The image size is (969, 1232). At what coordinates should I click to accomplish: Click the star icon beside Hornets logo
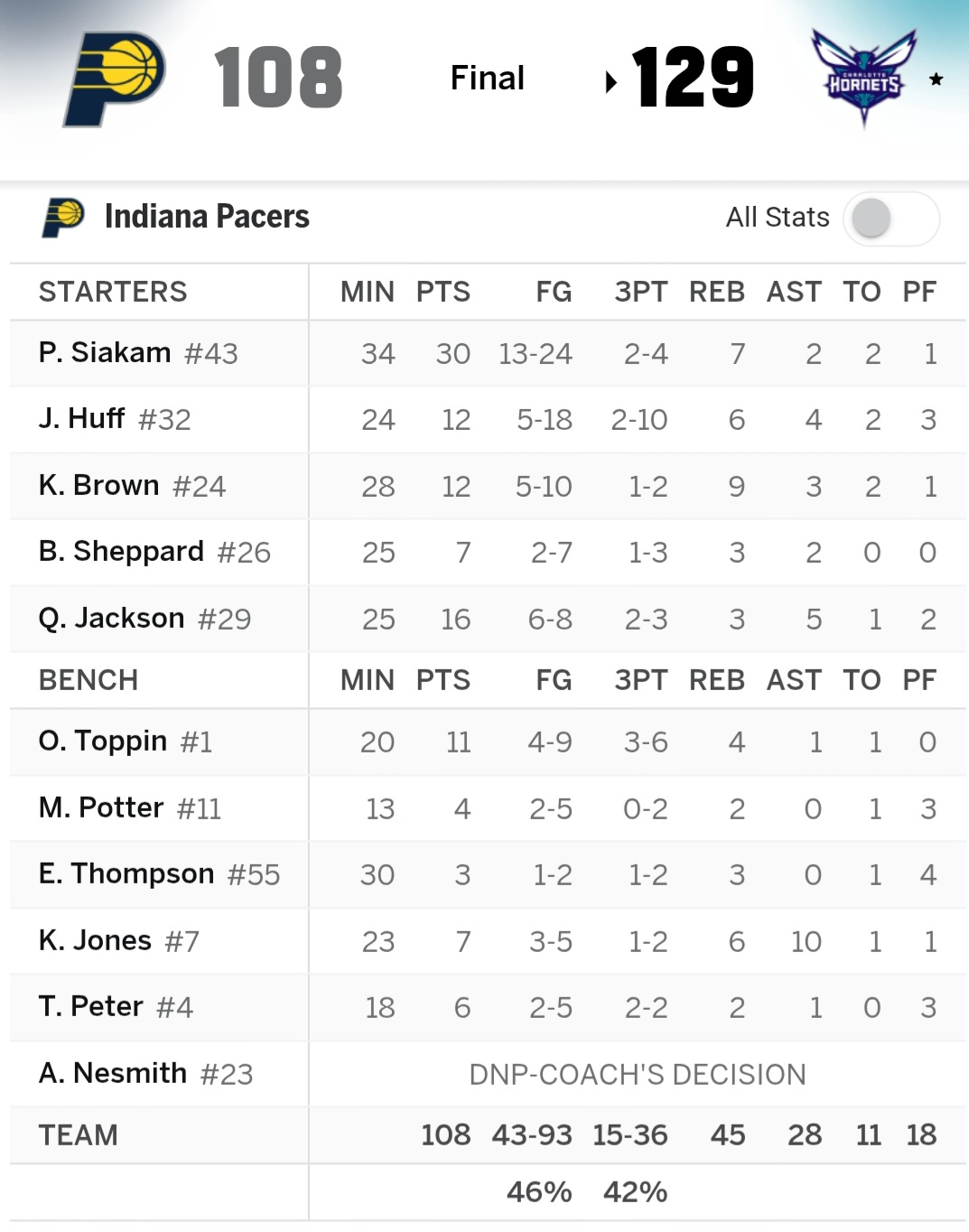click(x=936, y=79)
